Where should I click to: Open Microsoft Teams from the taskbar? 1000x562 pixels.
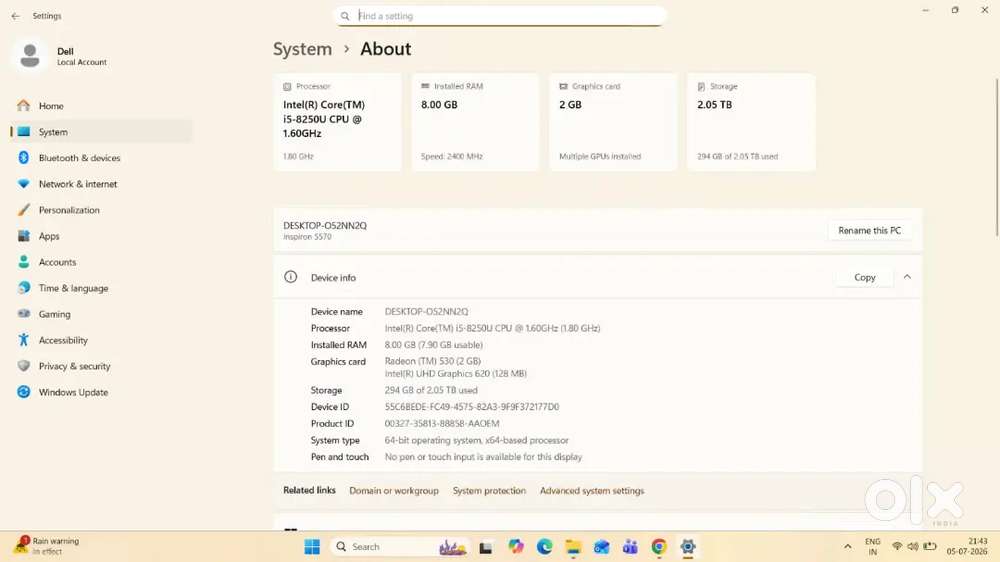click(630, 547)
